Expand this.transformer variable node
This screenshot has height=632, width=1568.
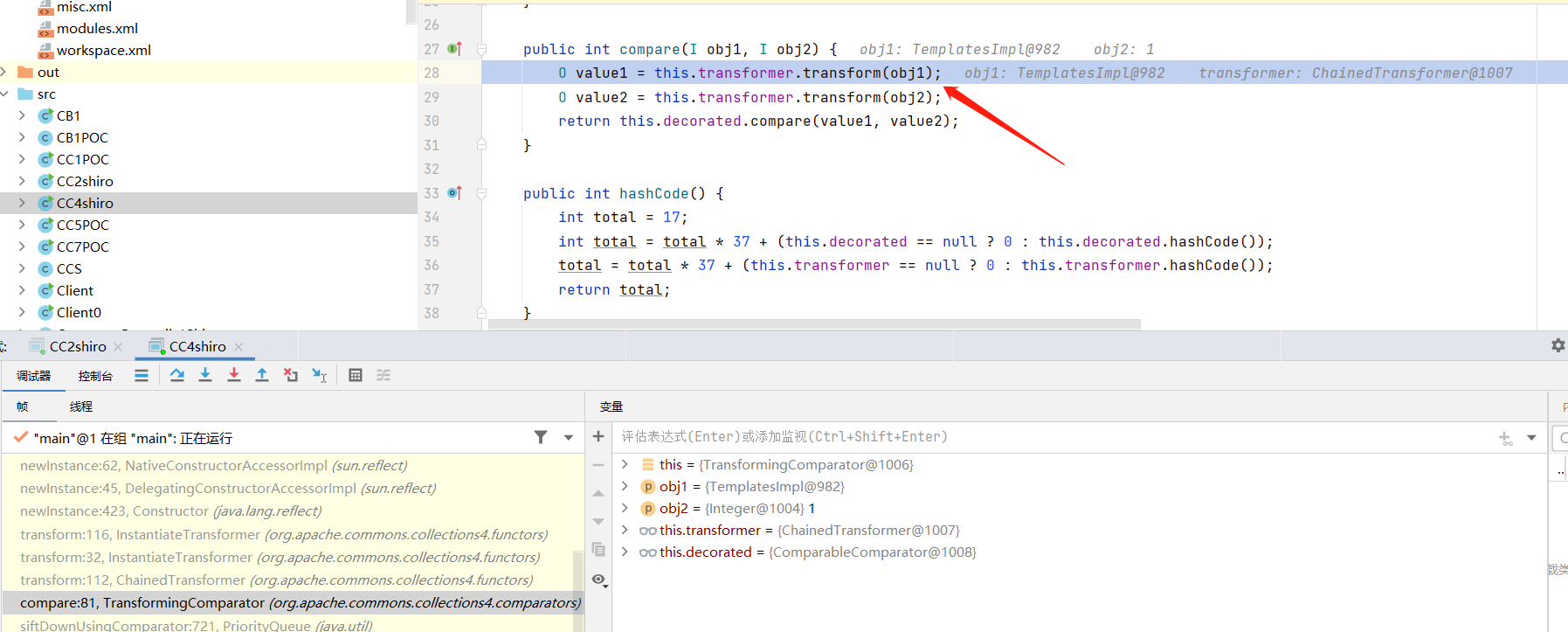point(625,530)
